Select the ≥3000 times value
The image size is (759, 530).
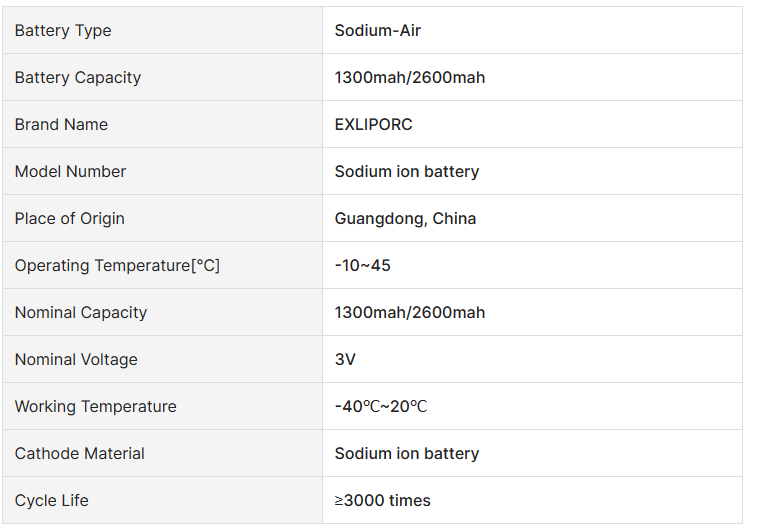(x=383, y=501)
